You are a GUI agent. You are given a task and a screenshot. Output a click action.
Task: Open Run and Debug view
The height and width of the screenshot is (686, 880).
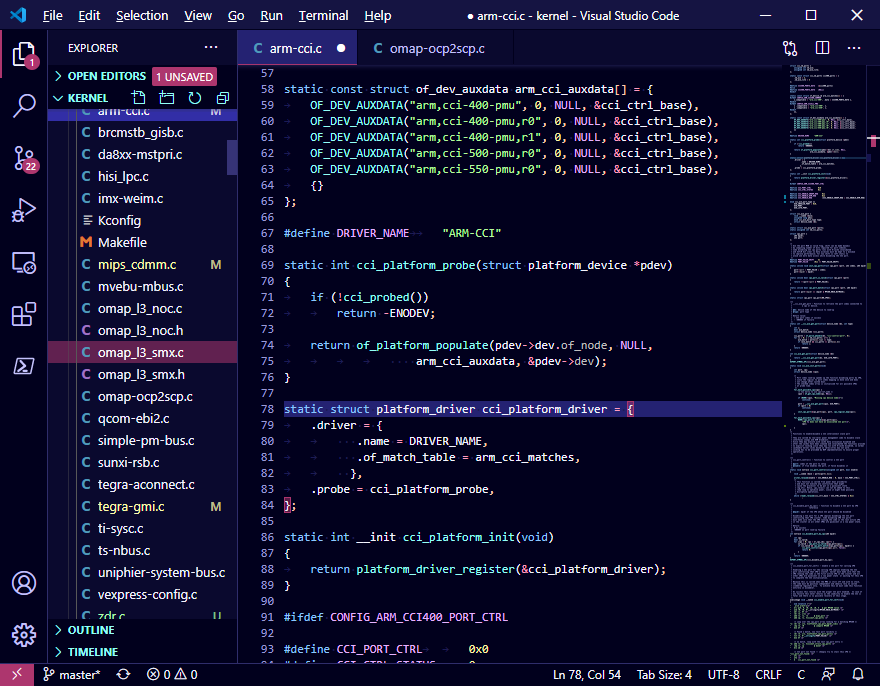coord(24,210)
